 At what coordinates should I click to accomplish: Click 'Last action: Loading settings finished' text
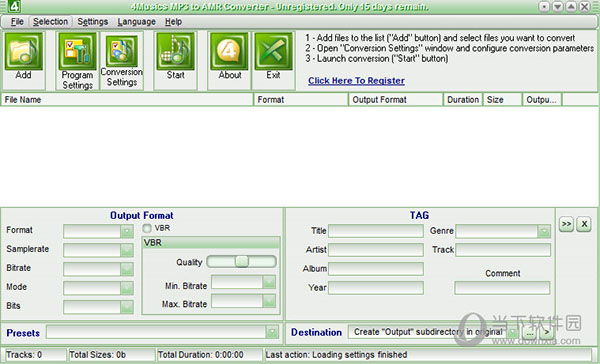coord(336,355)
